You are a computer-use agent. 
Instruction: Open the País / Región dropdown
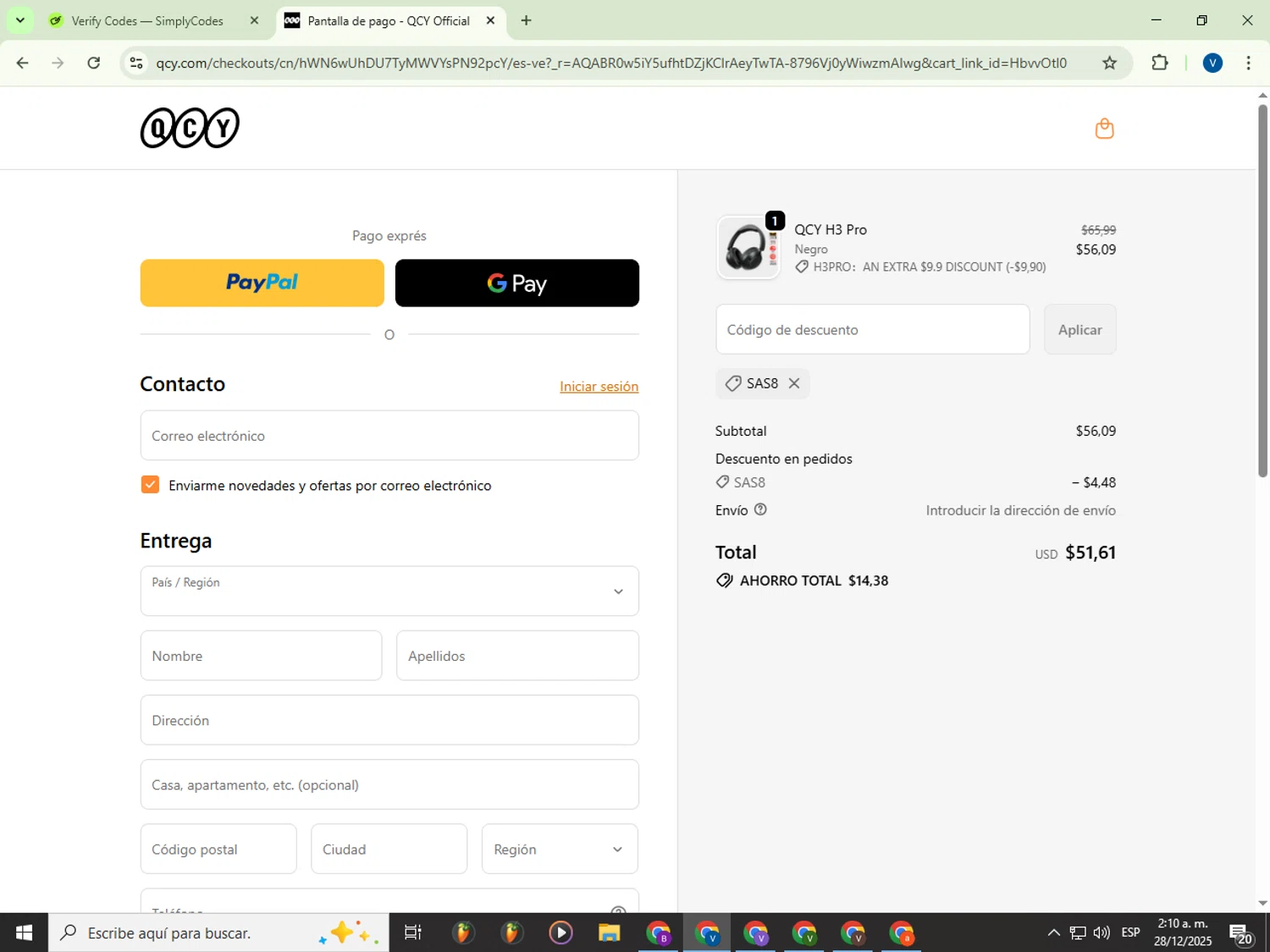click(389, 591)
